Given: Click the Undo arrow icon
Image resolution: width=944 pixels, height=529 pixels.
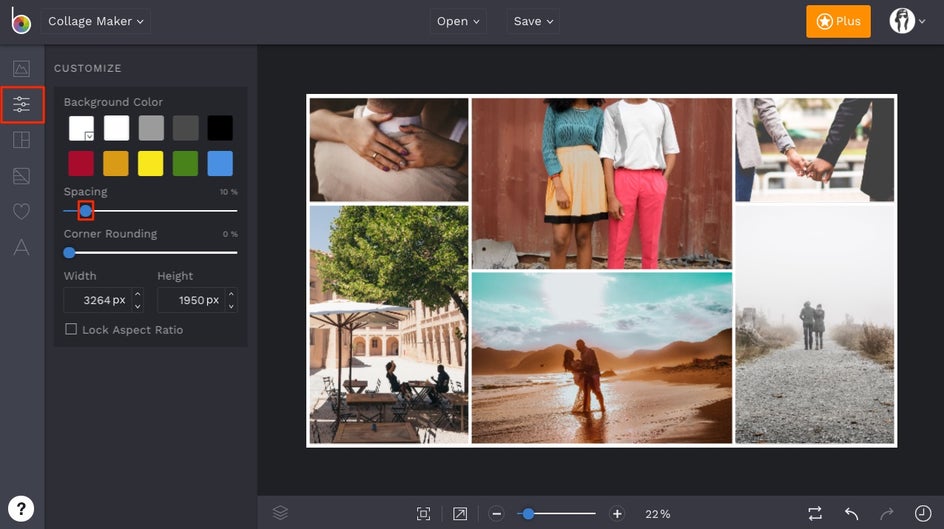Looking at the screenshot, I should pyautogui.click(x=851, y=513).
